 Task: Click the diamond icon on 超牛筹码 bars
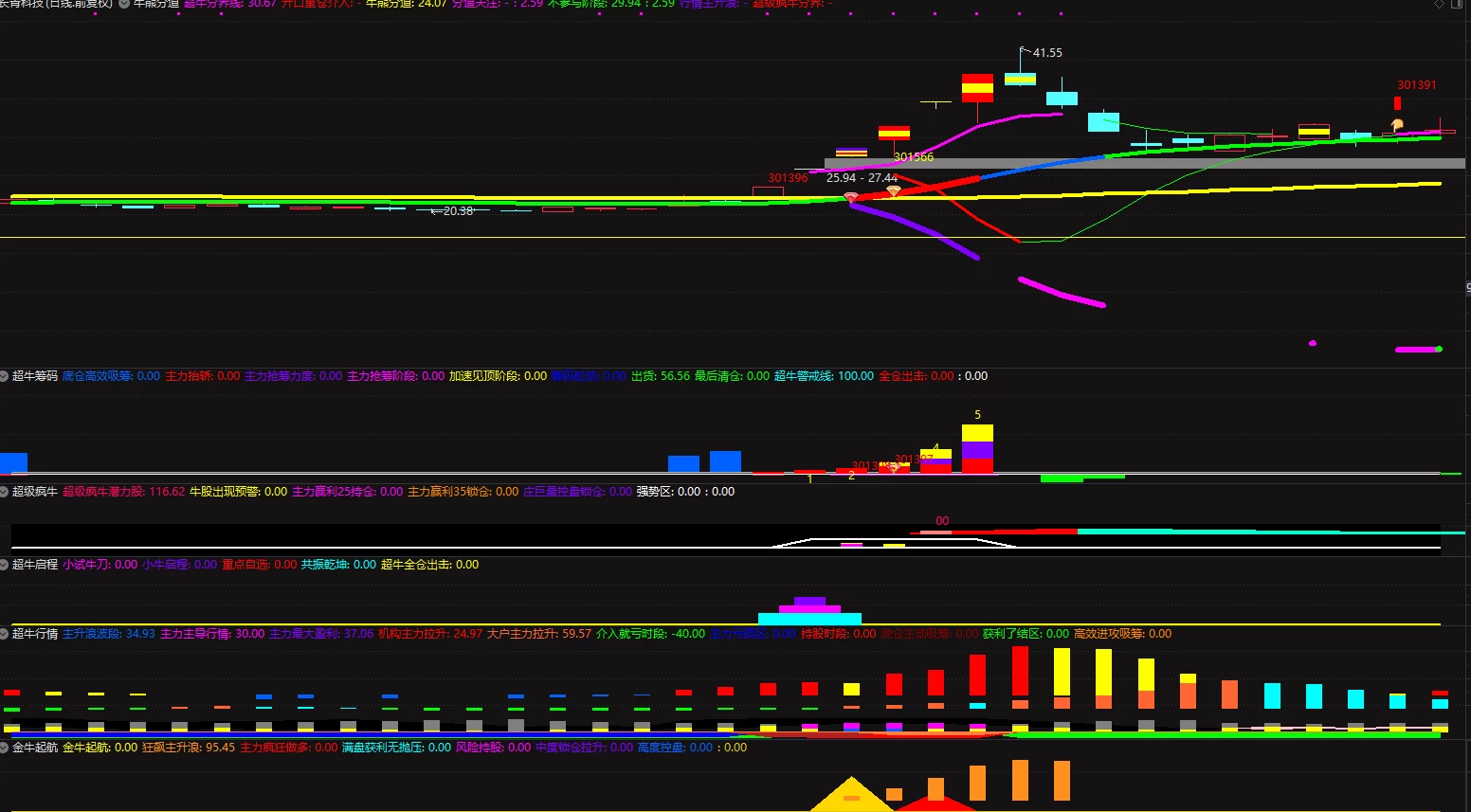tap(893, 467)
